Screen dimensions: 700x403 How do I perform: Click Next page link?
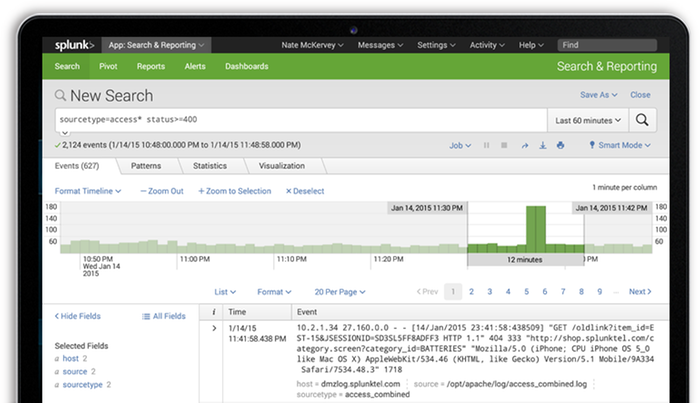(640, 291)
